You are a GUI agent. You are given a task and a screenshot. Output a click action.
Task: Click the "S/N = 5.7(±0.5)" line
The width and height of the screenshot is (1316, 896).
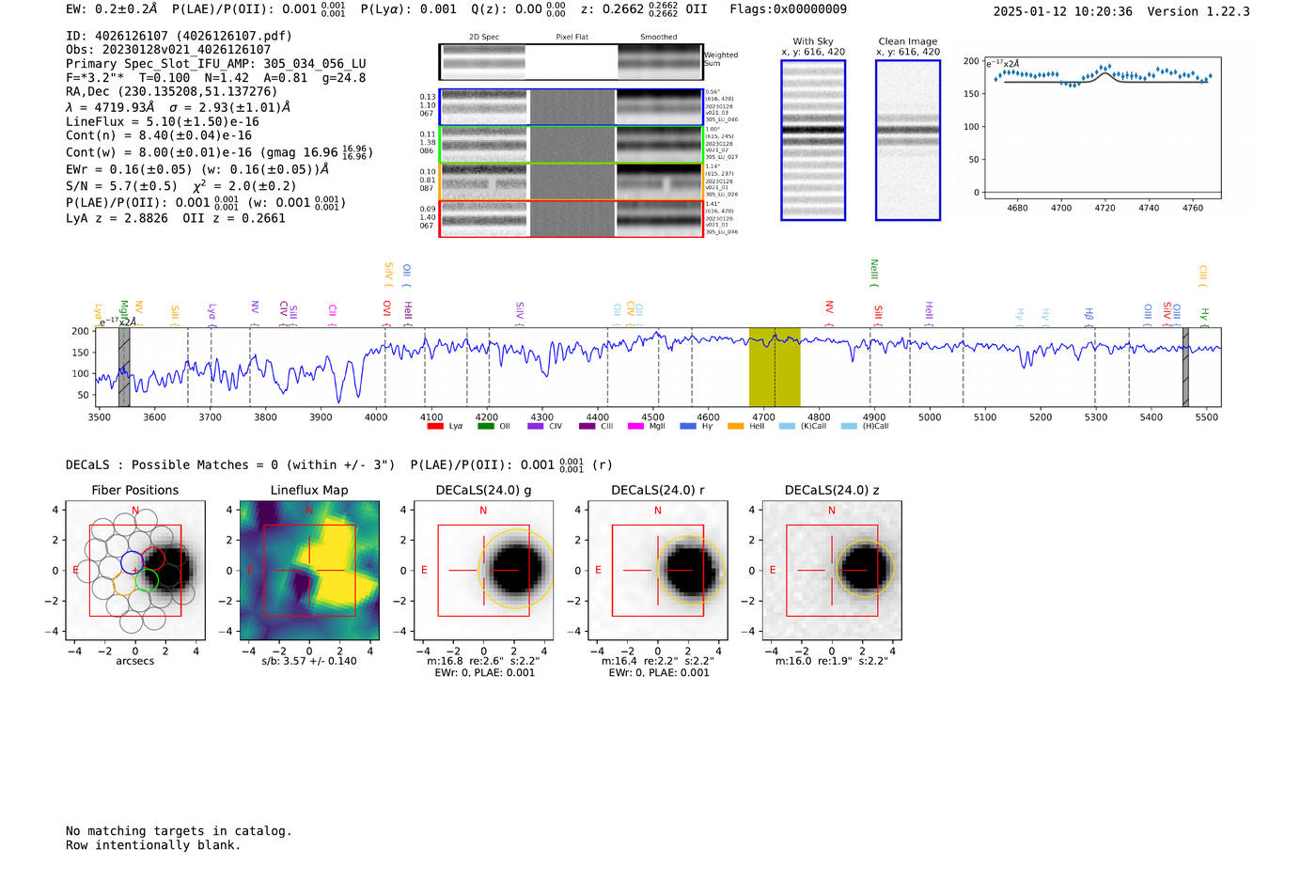click(121, 186)
